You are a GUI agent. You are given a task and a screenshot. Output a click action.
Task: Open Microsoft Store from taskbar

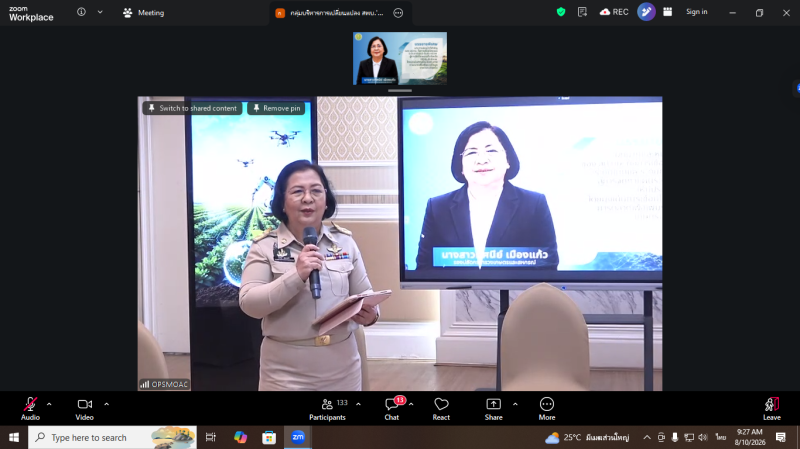click(269, 437)
